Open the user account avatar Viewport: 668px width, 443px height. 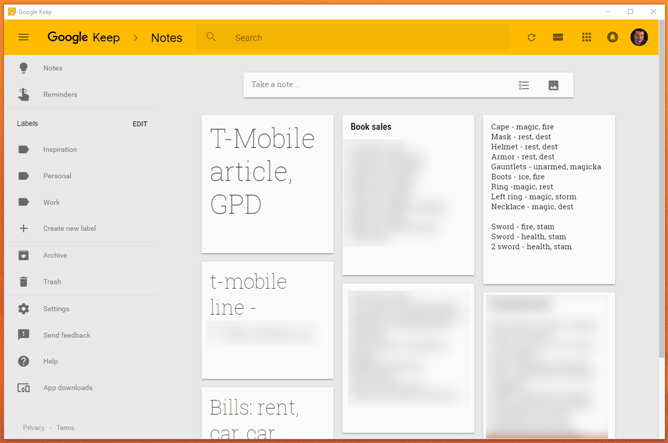point(639,38)
